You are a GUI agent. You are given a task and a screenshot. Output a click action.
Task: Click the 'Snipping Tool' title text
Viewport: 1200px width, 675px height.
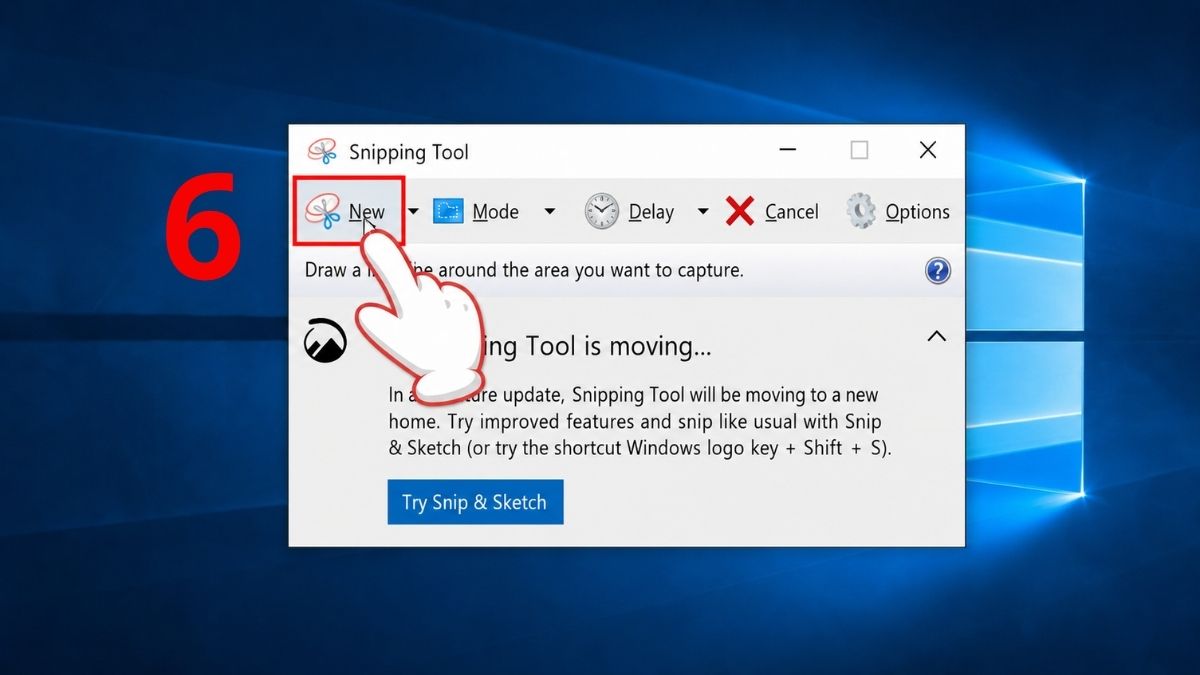409,152
